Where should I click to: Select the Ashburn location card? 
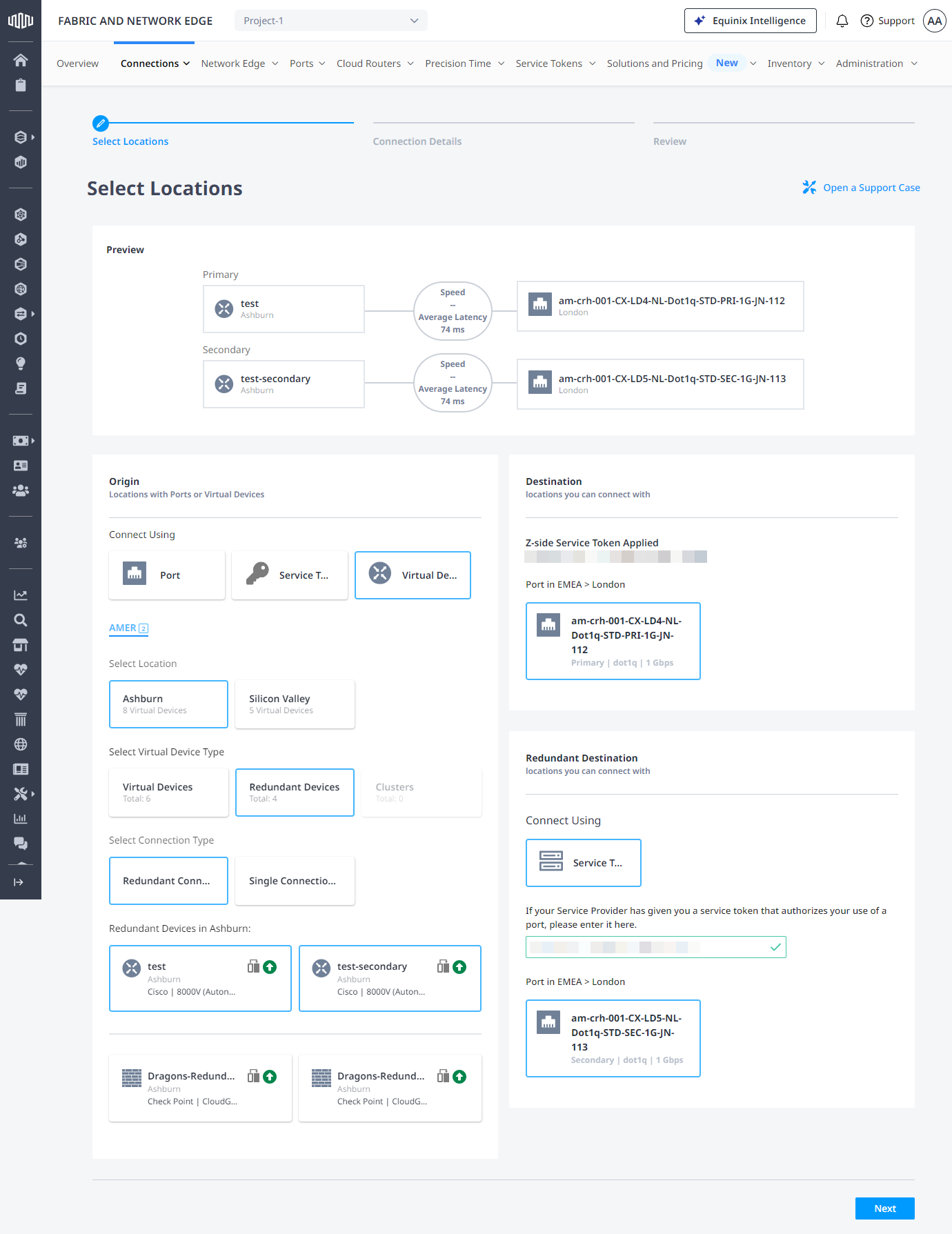click(x=168, y=704)
